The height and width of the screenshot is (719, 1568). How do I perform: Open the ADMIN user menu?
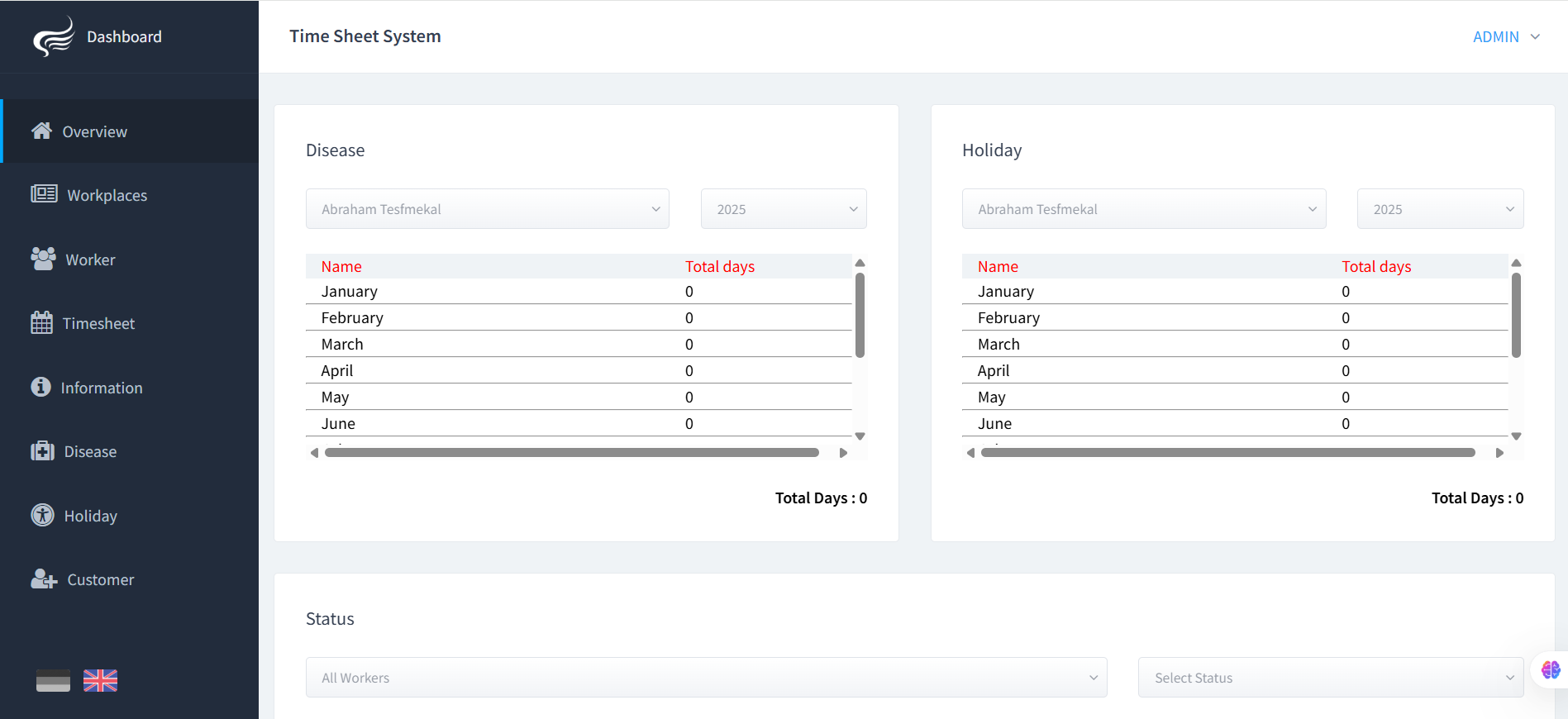(x=1505, y=37)
